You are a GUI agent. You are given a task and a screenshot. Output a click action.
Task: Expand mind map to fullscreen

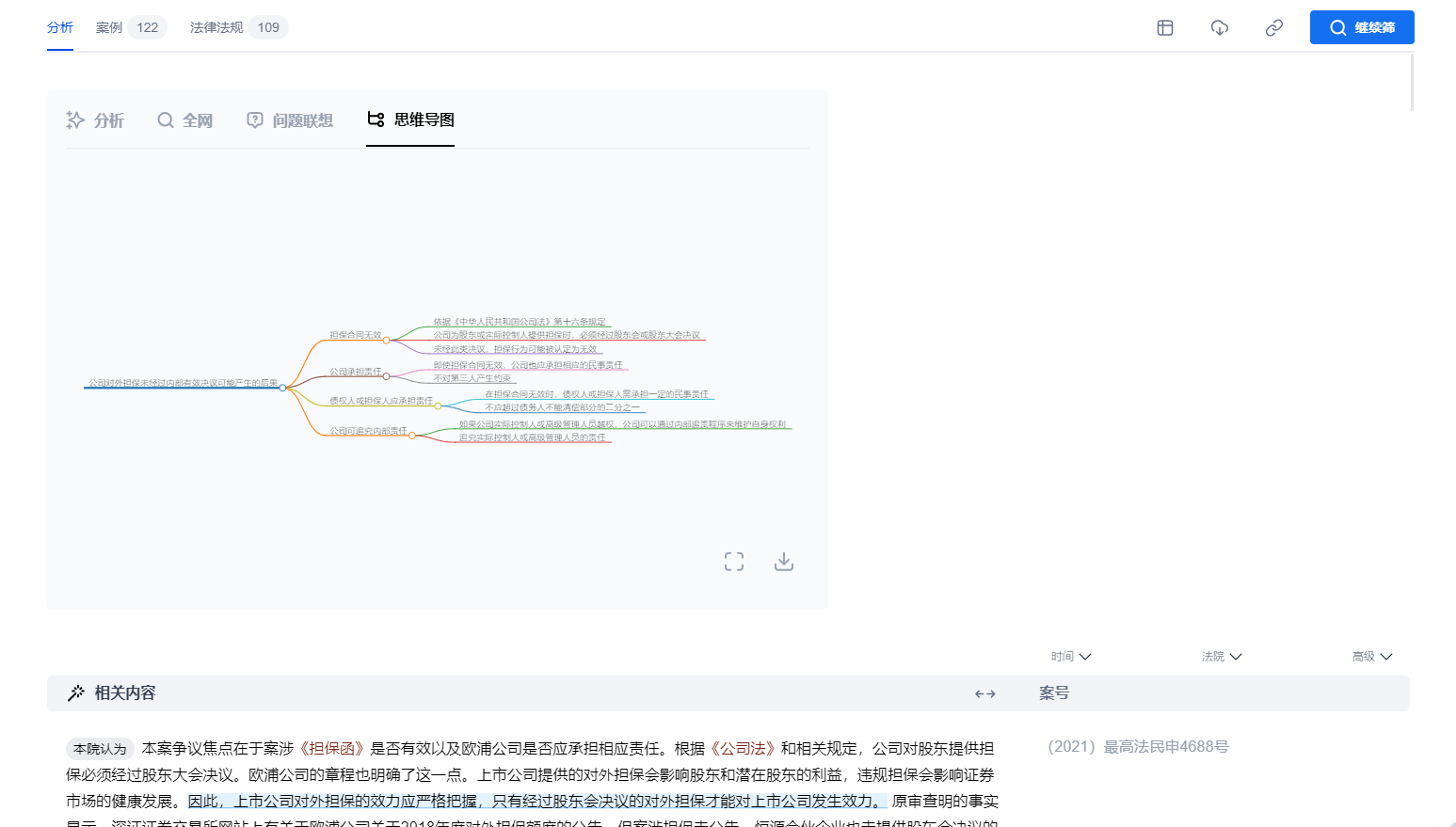pyautogui.click(x=734, y=562)
